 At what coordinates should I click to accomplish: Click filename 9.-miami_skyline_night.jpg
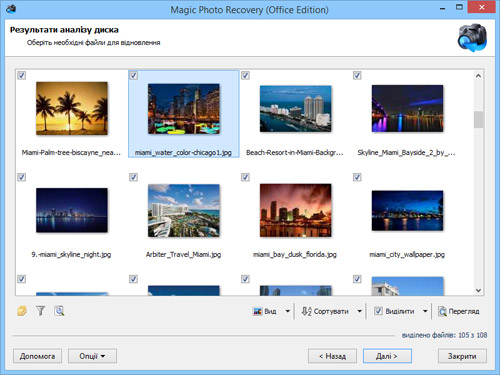[x=71, y=255]
